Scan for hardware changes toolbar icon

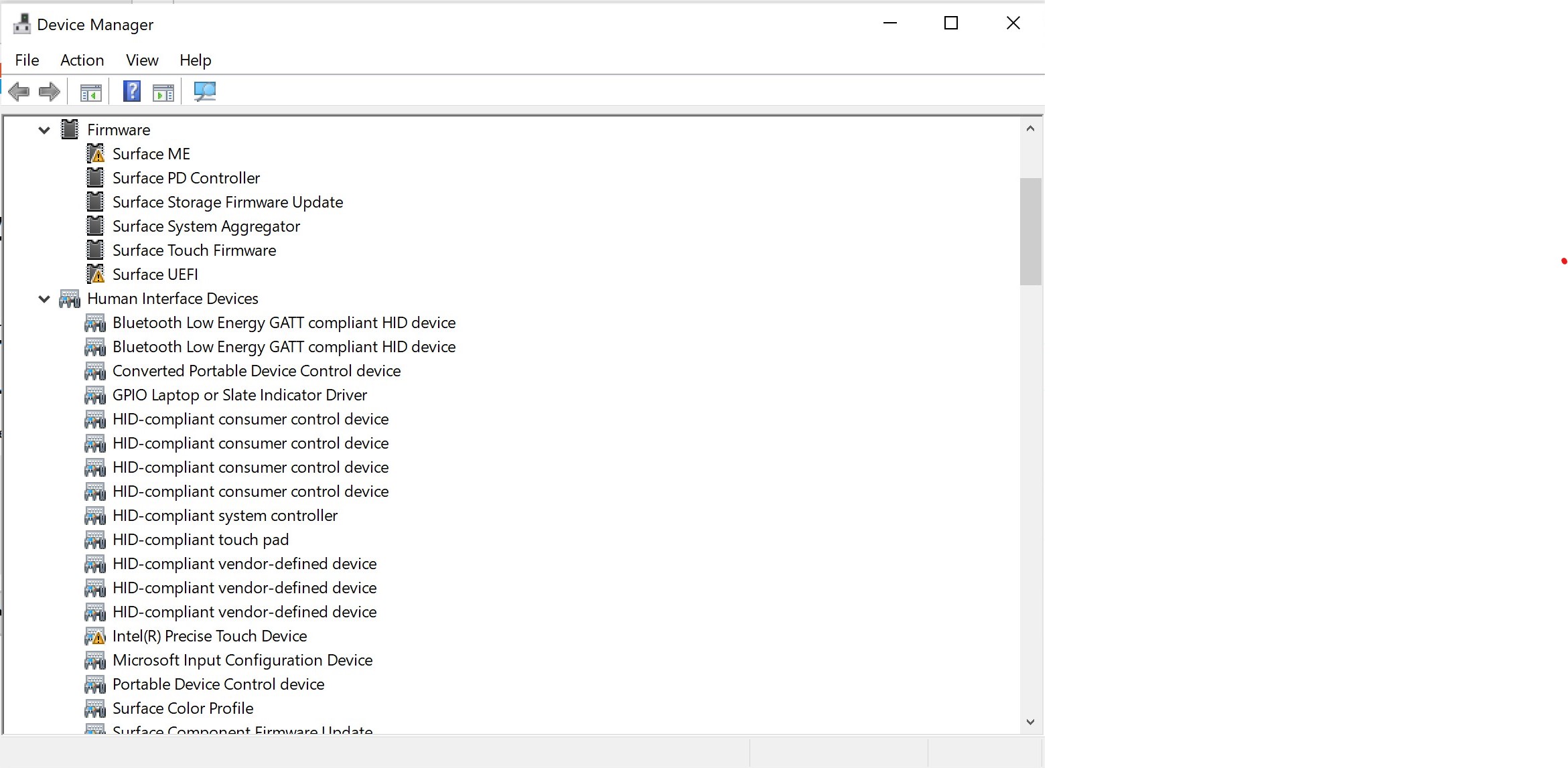click(204, 92)
